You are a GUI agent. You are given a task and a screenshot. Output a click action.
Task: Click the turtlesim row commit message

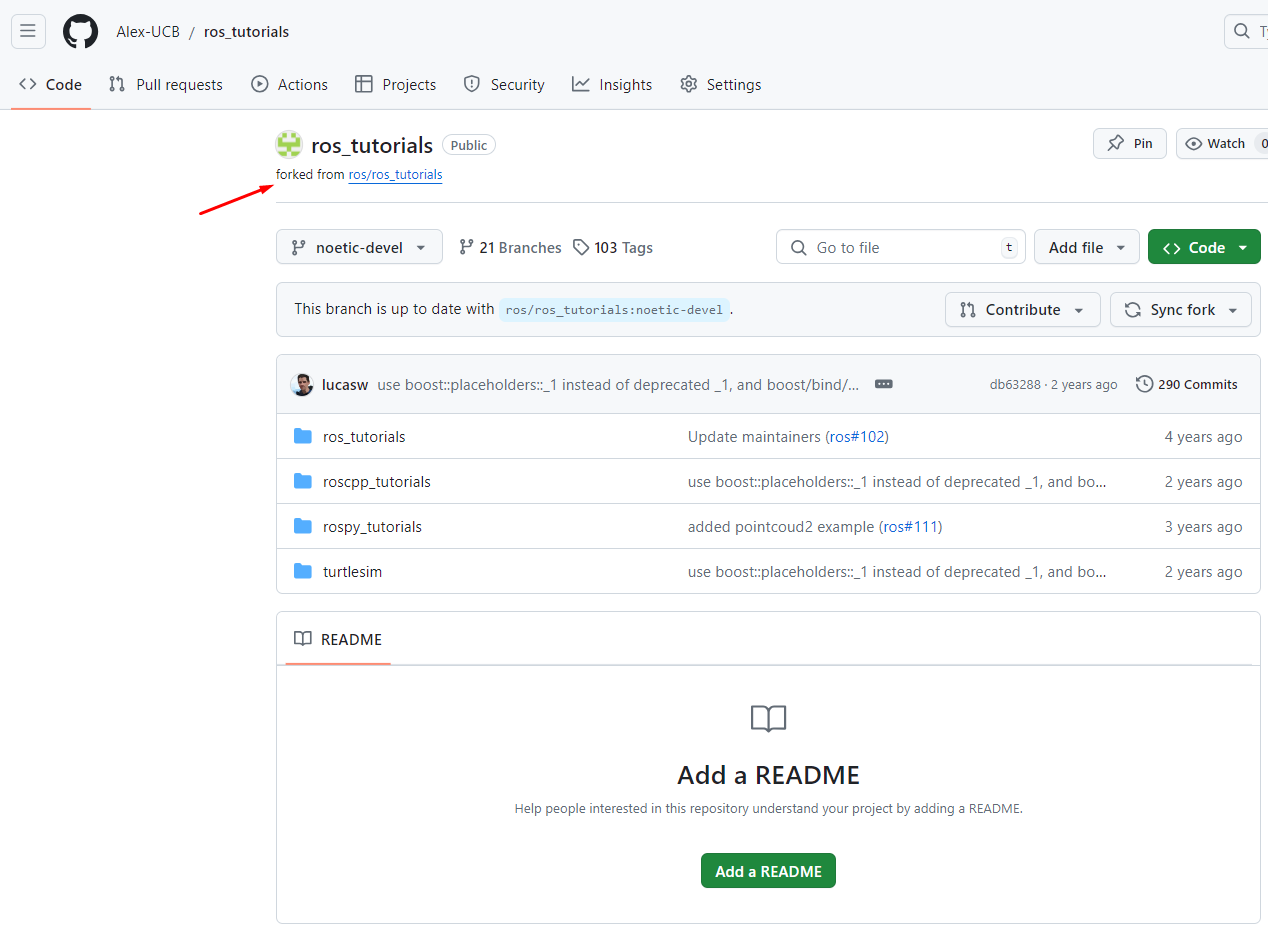(x=897, y=571)
